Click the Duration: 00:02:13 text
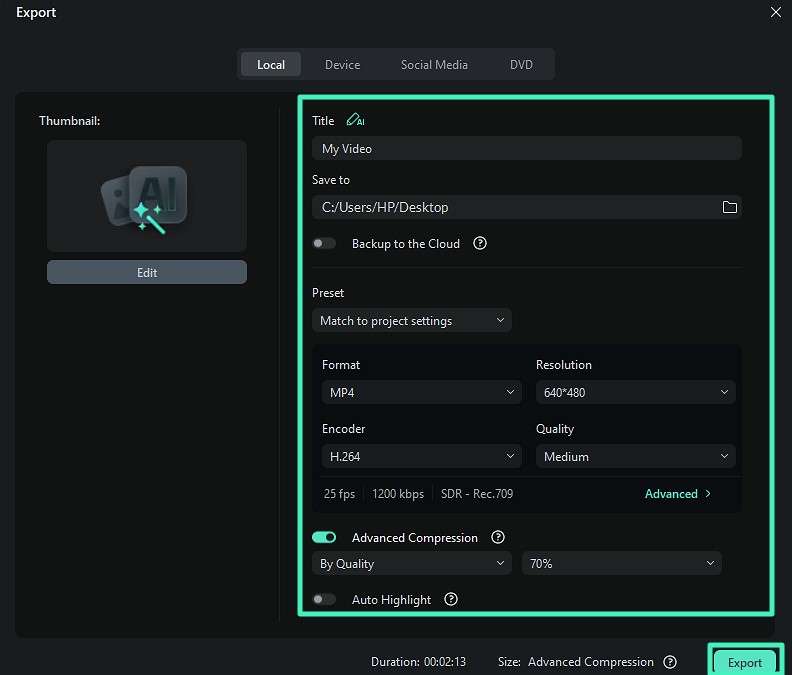This screenshot has height=675, width=792. [418, 662]
